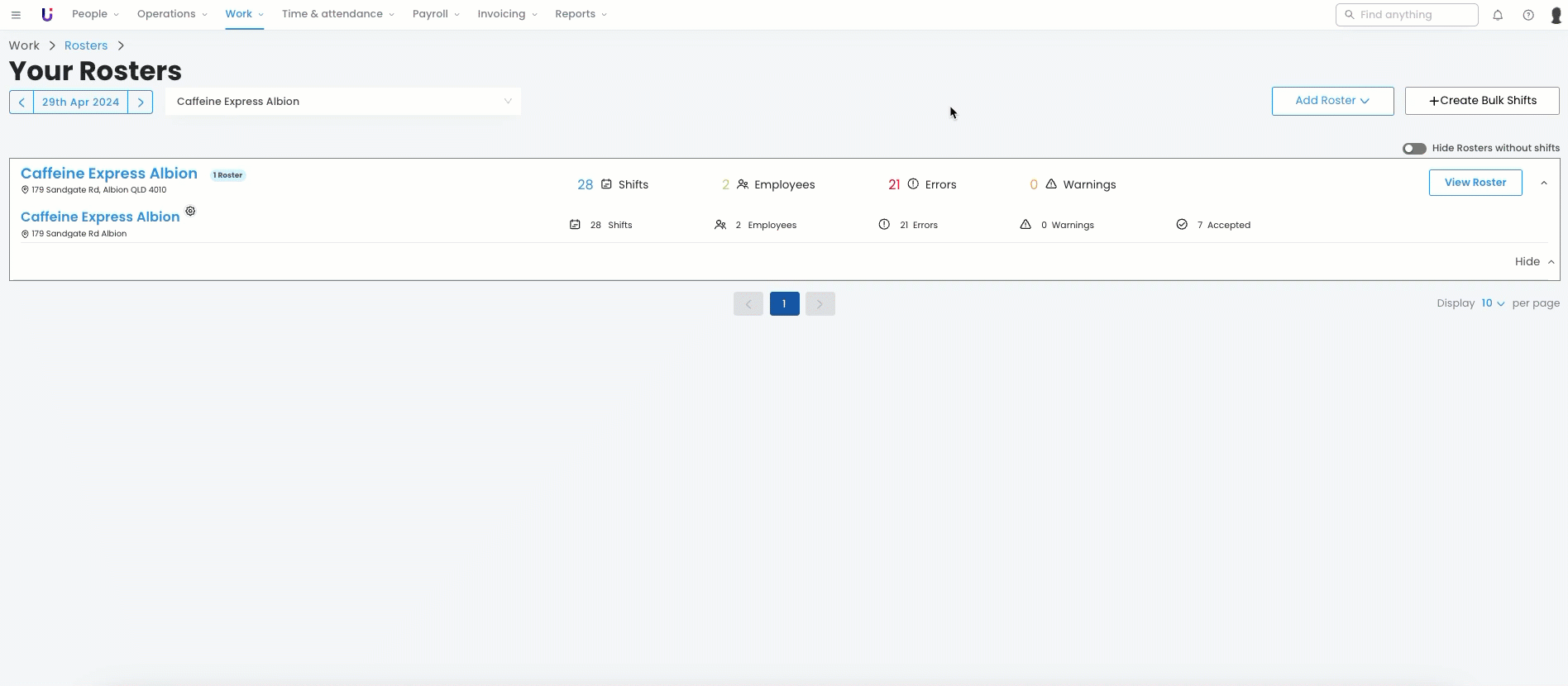This screenshot has width=1568, height=686.
Task: Collapse the roster card with Hide
Action: (x=1534, y=262)
